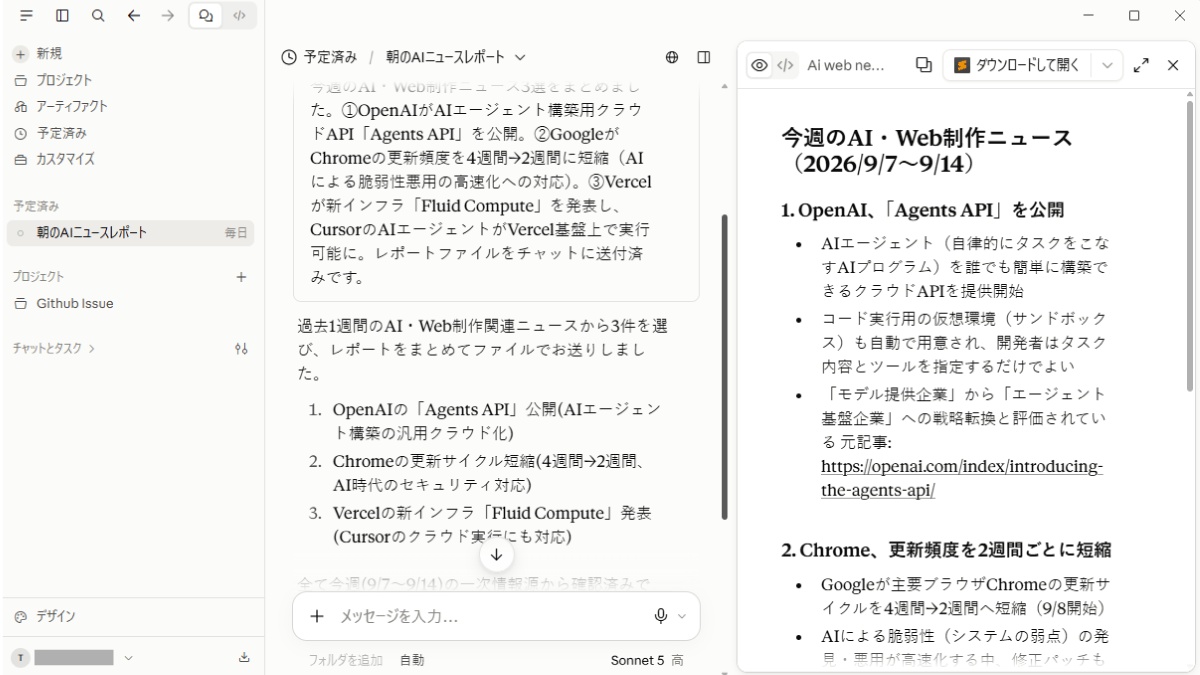Expand the download options chevron

point(1106,65)
